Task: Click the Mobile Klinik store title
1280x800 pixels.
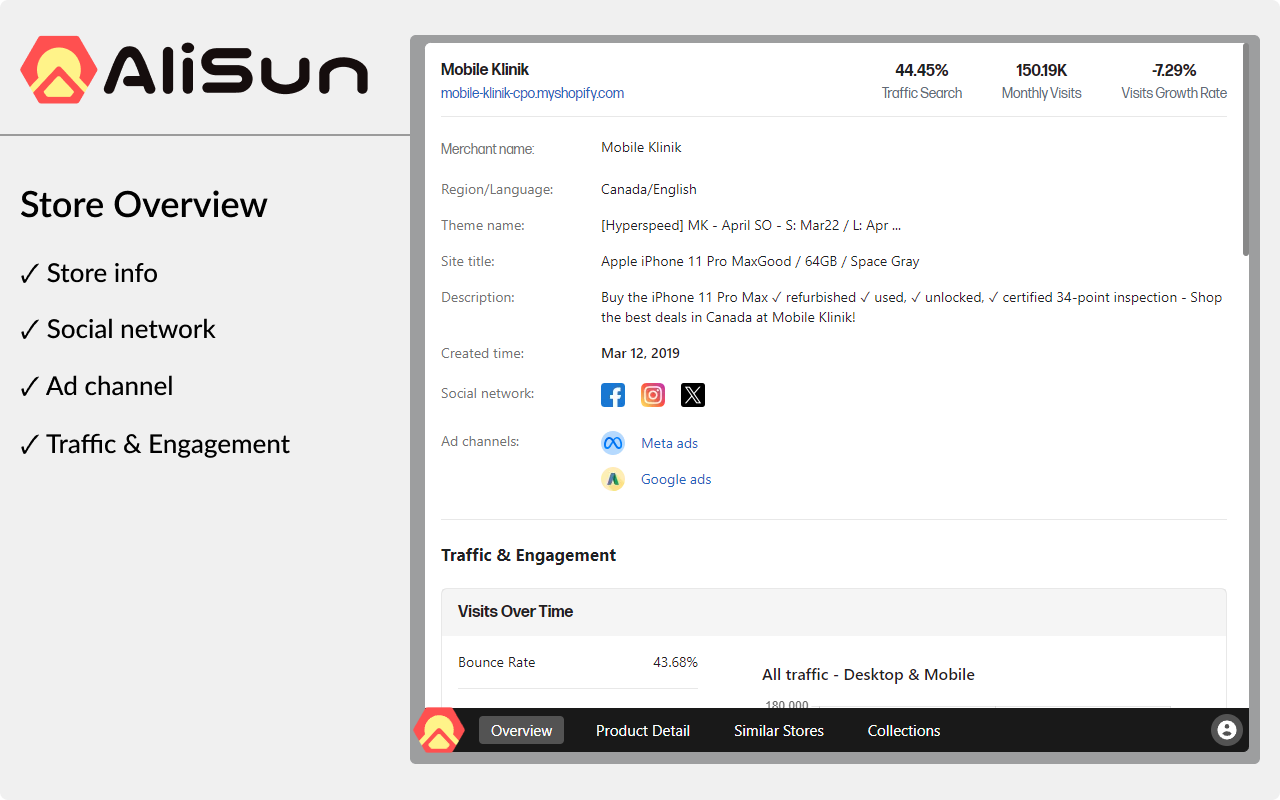Action: click(485, 70)
